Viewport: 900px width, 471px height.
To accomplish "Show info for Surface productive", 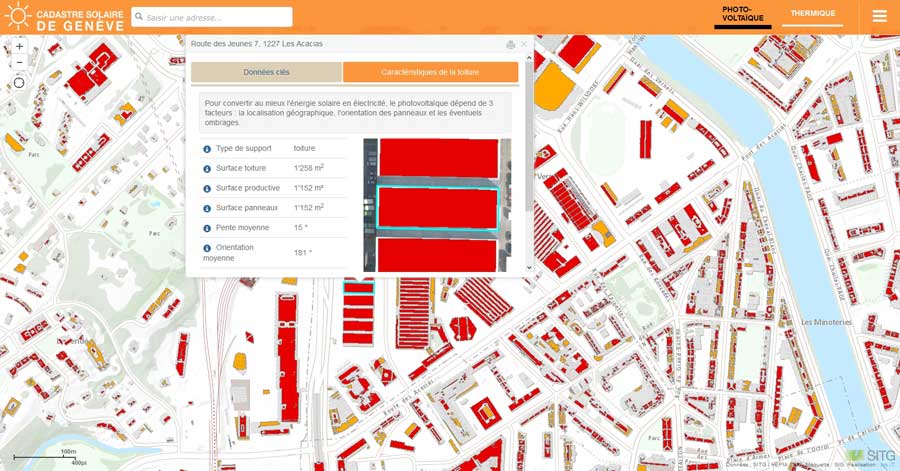I will [207, 189].
